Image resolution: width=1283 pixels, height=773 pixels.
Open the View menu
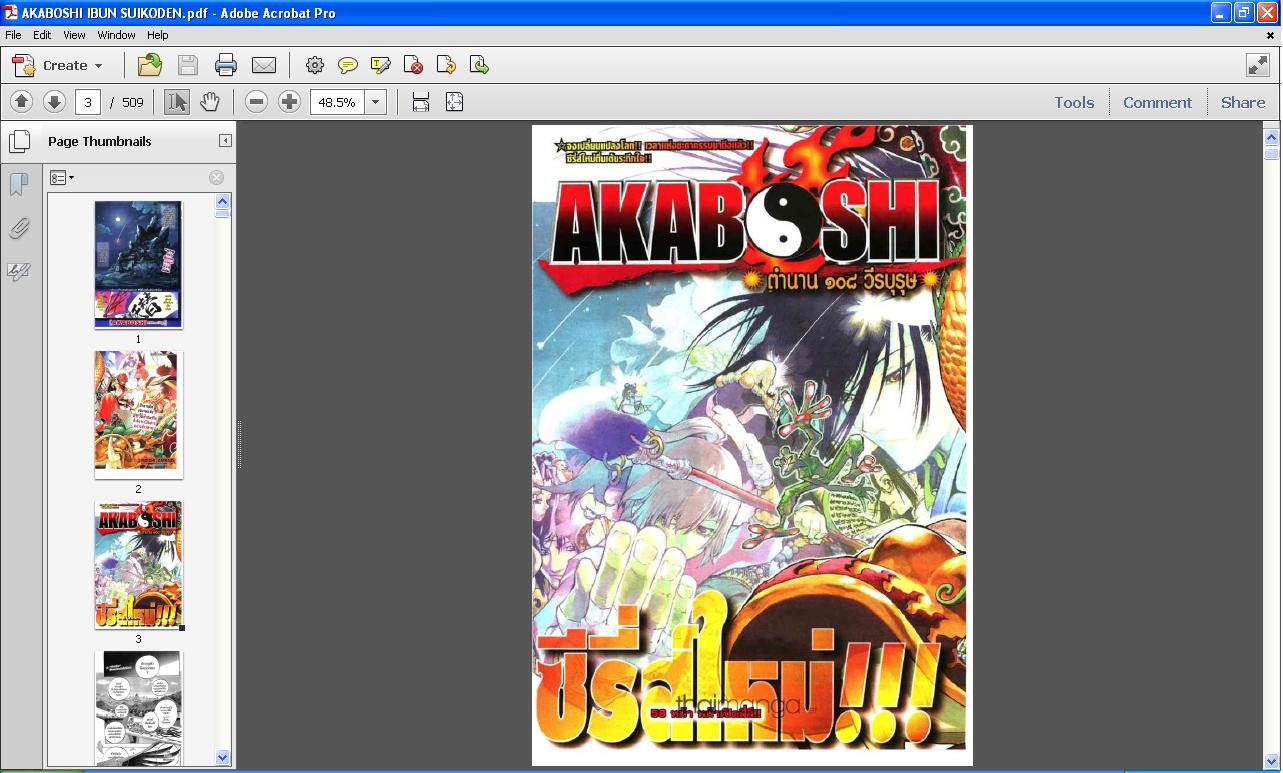[75, 35]
